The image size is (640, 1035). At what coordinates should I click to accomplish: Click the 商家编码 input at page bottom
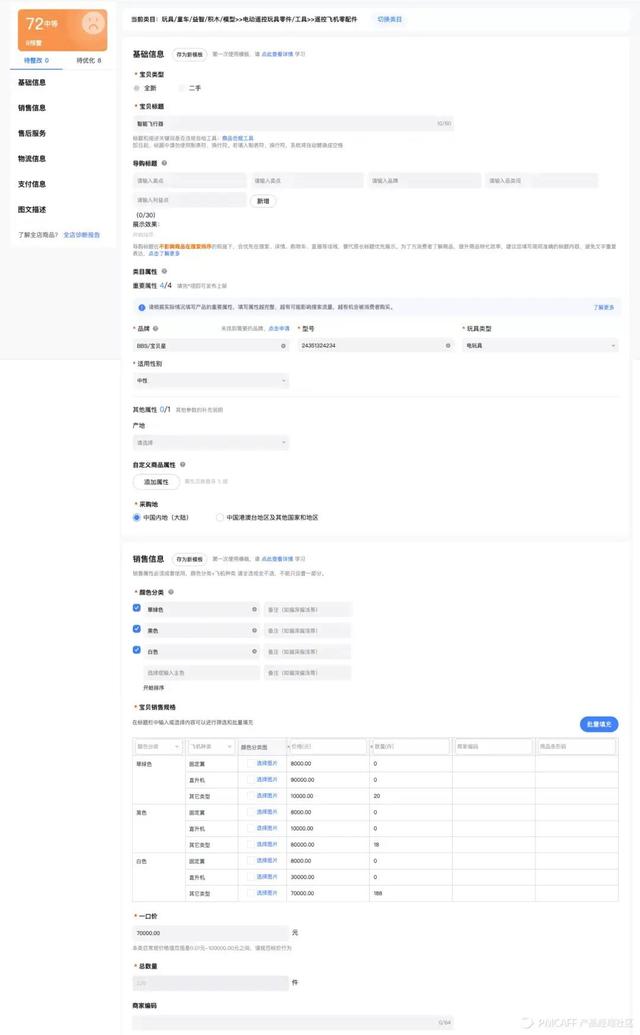point(293,1022)
